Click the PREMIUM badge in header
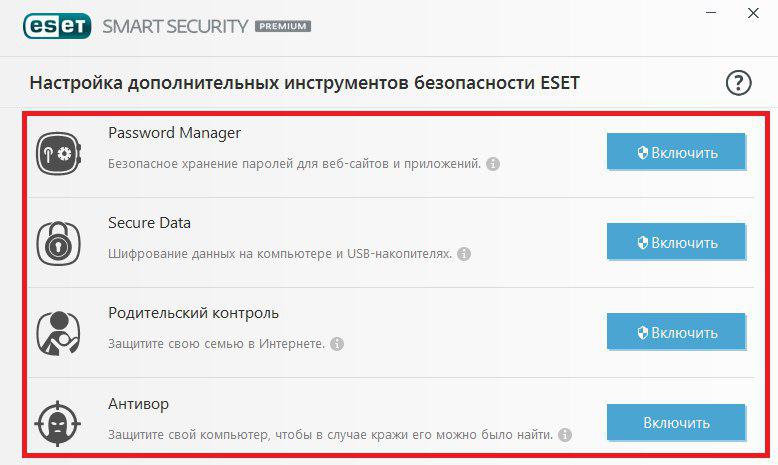 pos(283,26)
